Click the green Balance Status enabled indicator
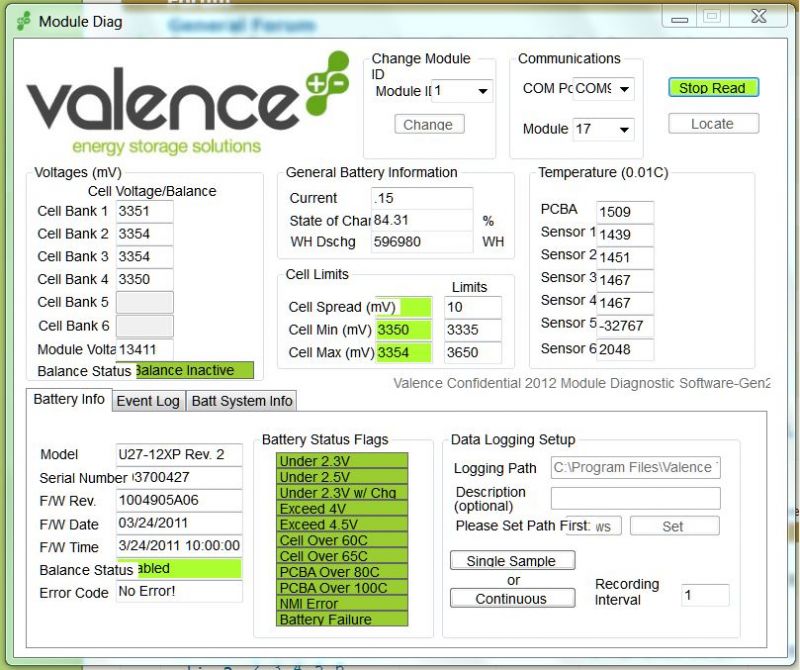 pyautogui.click(x=188, y=569)
